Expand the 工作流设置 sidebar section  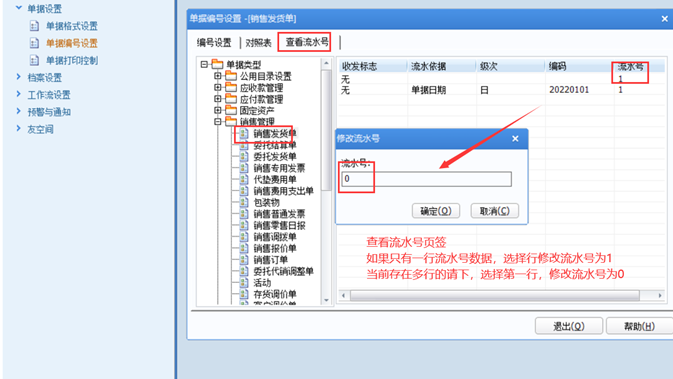(x=18, y=94)
